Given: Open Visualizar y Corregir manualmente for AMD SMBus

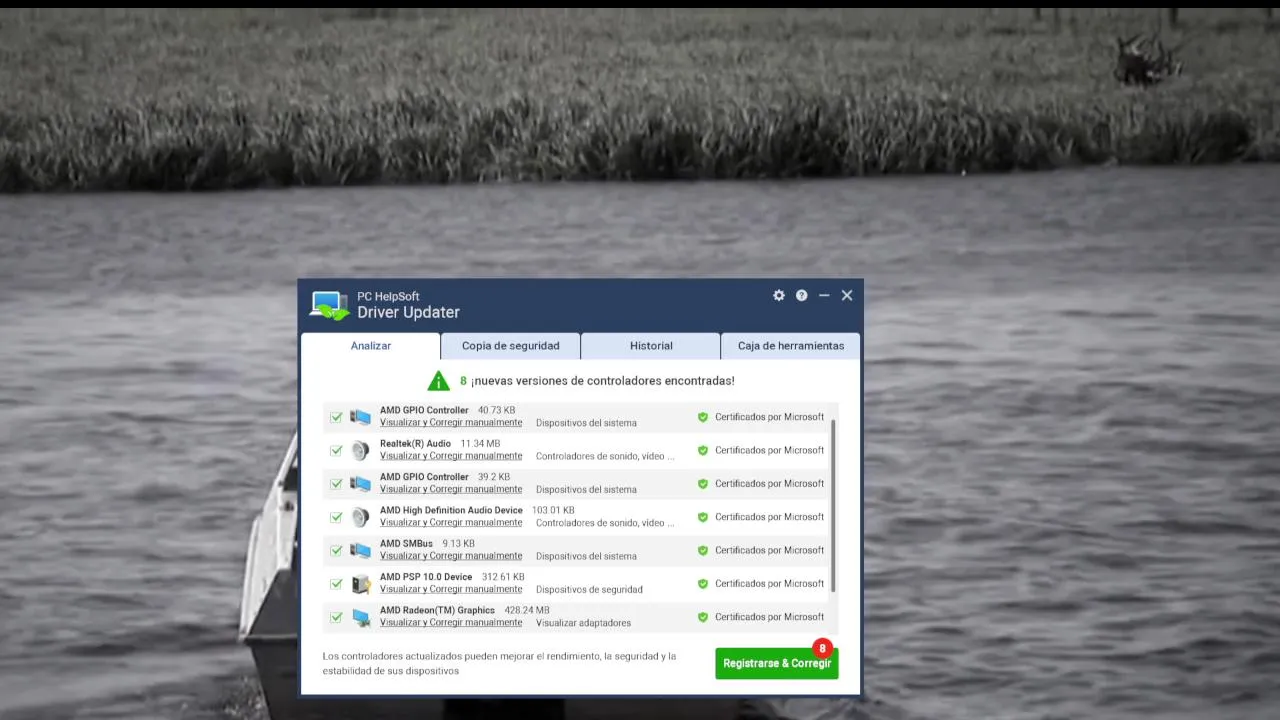Looking at the screenshot, I should coord(451,556).
